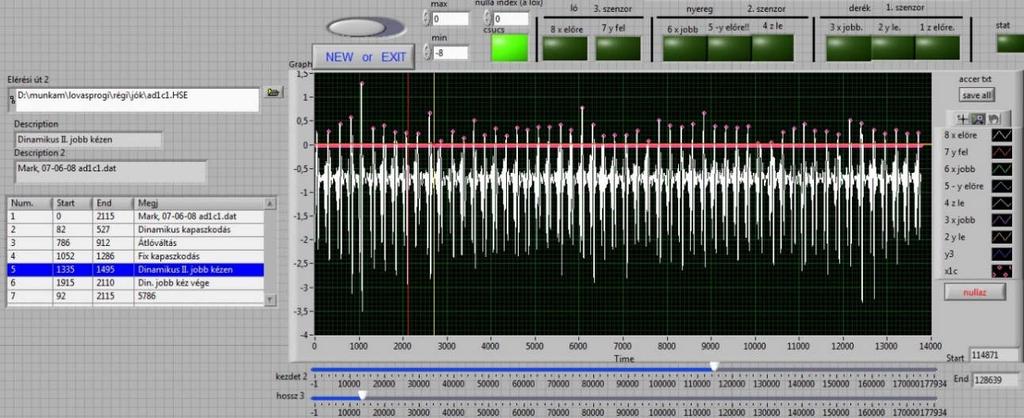Click the max value increment stepper
1024x418 pixels.
click(x=426, y=15)
